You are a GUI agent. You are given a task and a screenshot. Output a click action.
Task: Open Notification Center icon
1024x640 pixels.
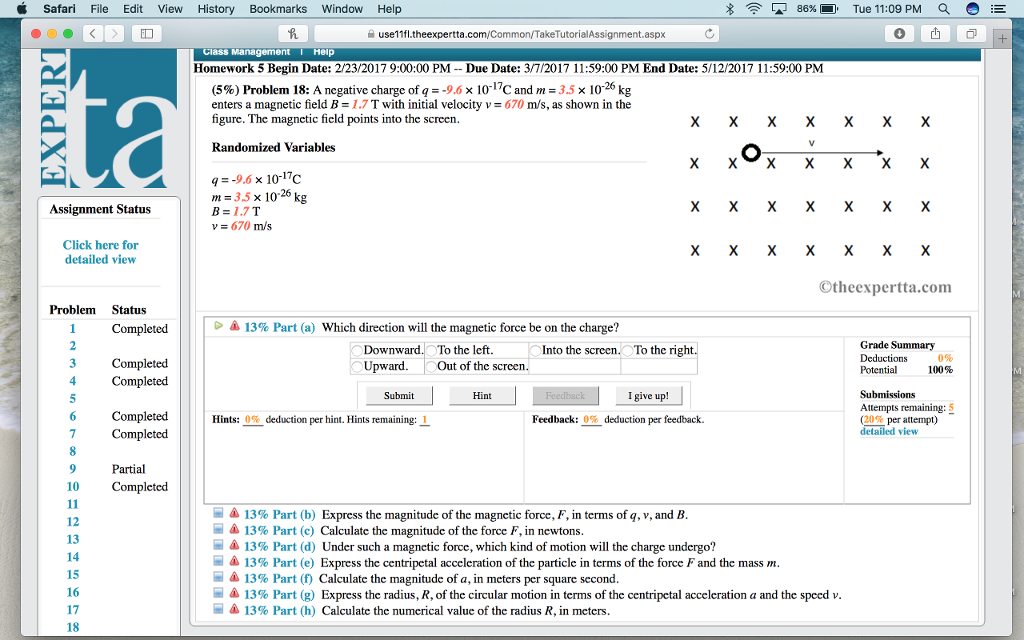click(999, 8)
